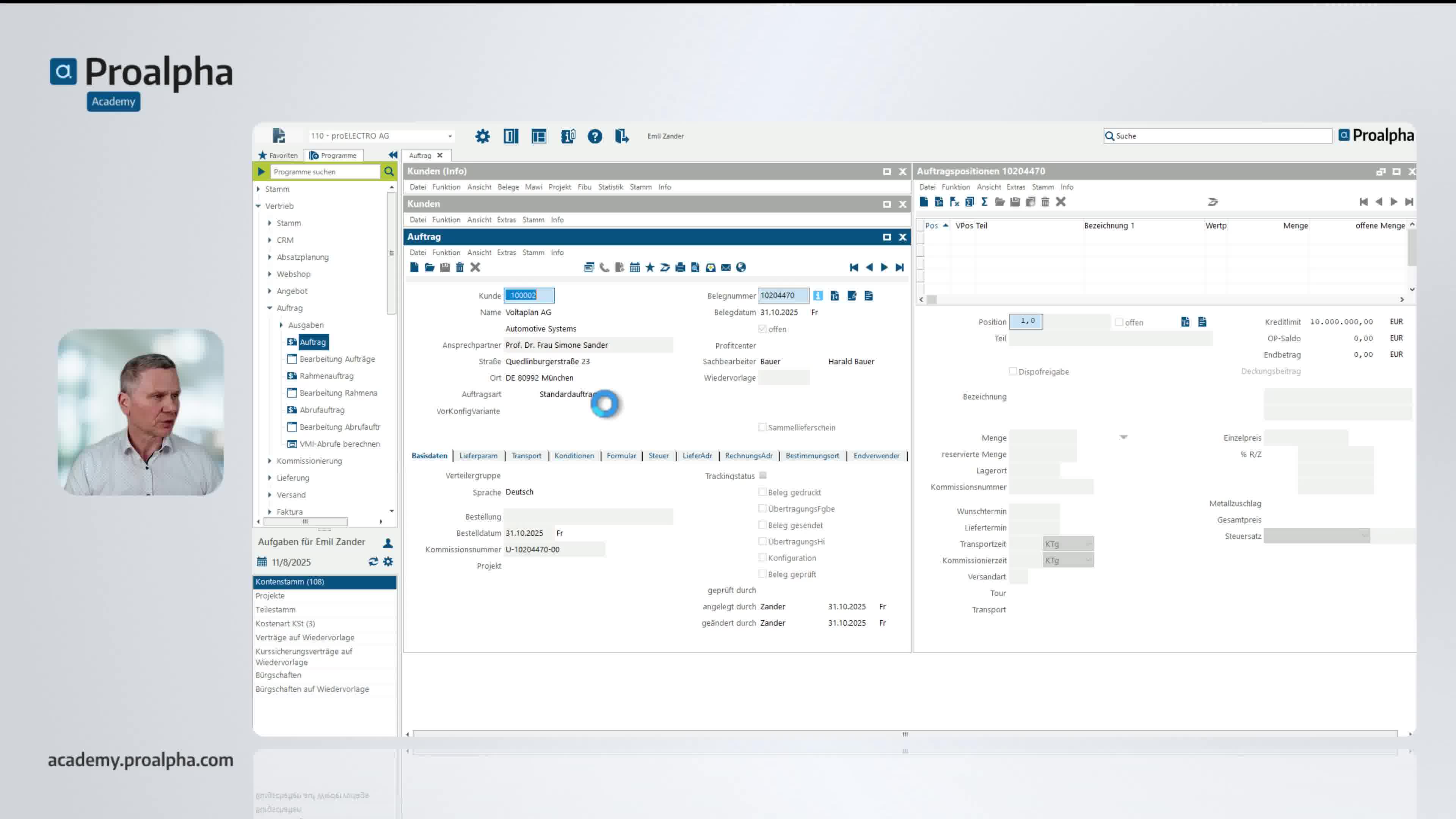Viewport: 1456px width, 819px height.
Task: Click inside the global Suche search field
Action: 1215,136
